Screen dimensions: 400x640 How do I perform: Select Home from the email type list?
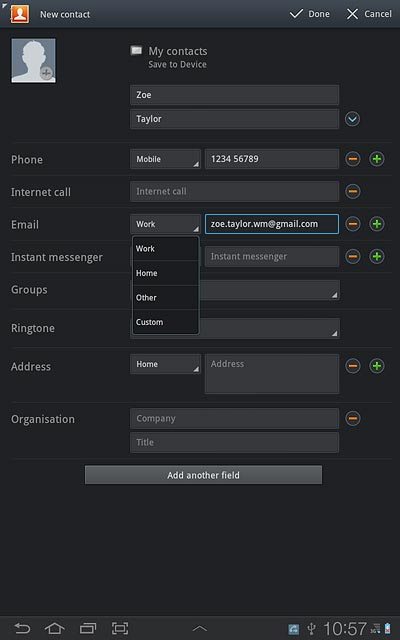166,273
